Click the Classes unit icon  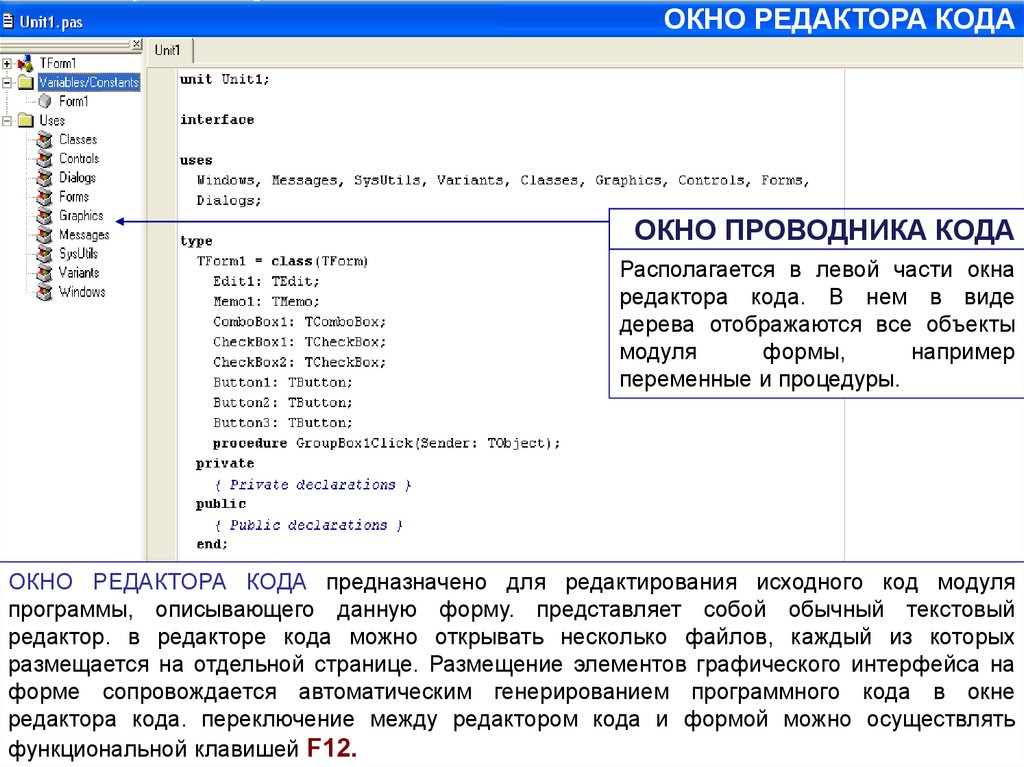(x=44, y=140)
